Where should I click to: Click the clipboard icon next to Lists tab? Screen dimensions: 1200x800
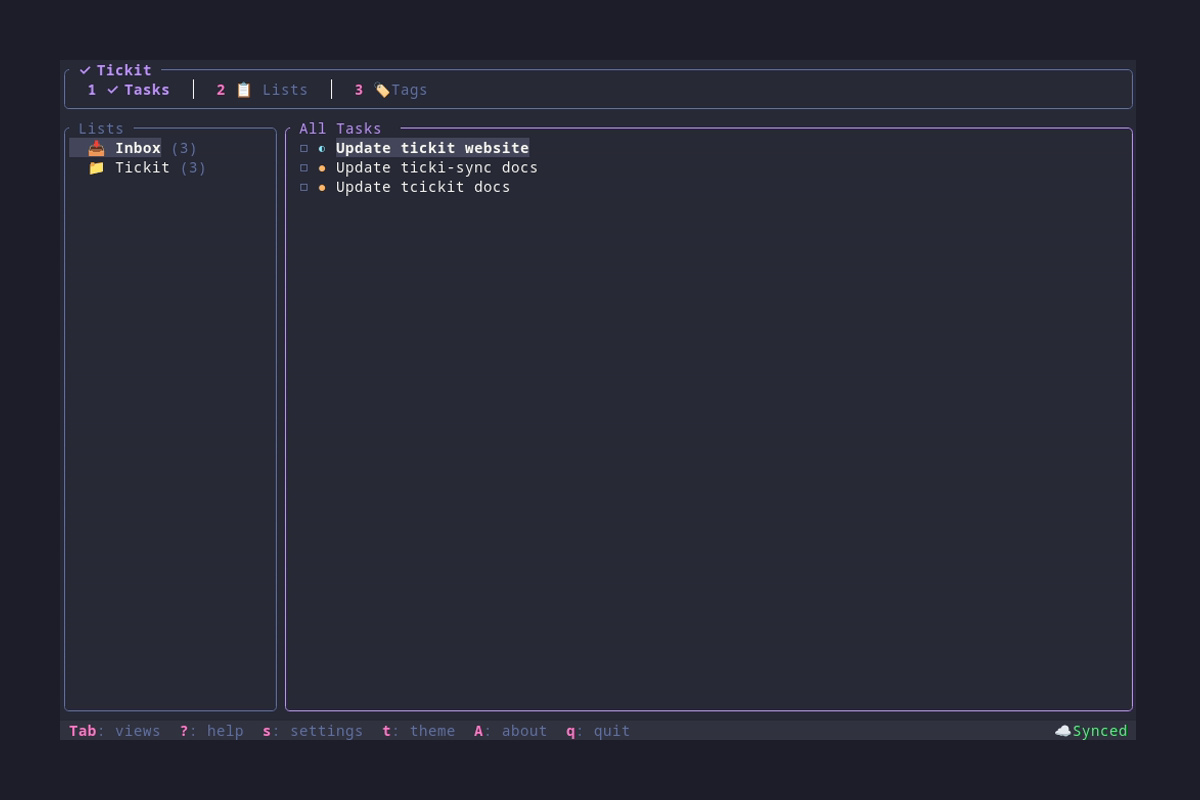pyautogui.click(x=243, y=89)
